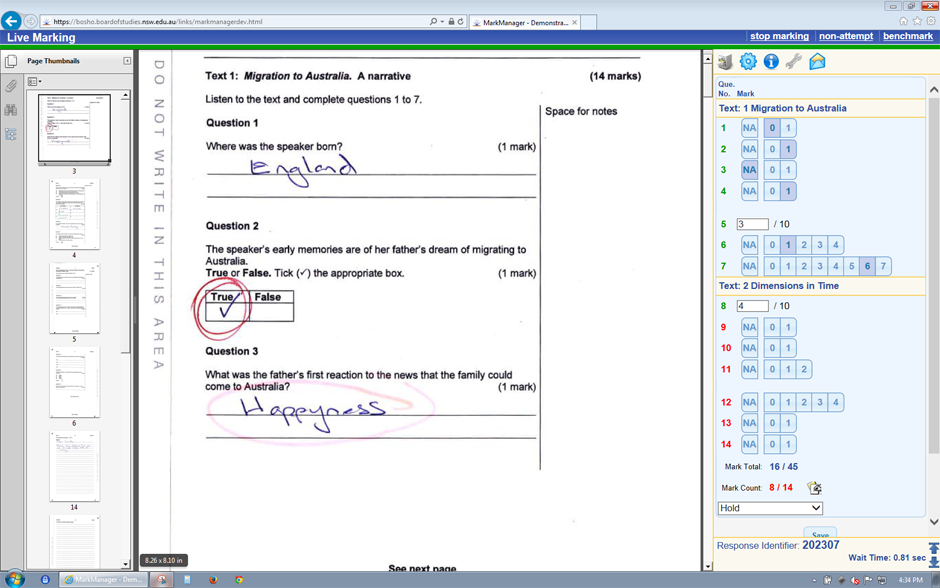Collapse the Page Thumbnails panel

(x=127, y=61)
